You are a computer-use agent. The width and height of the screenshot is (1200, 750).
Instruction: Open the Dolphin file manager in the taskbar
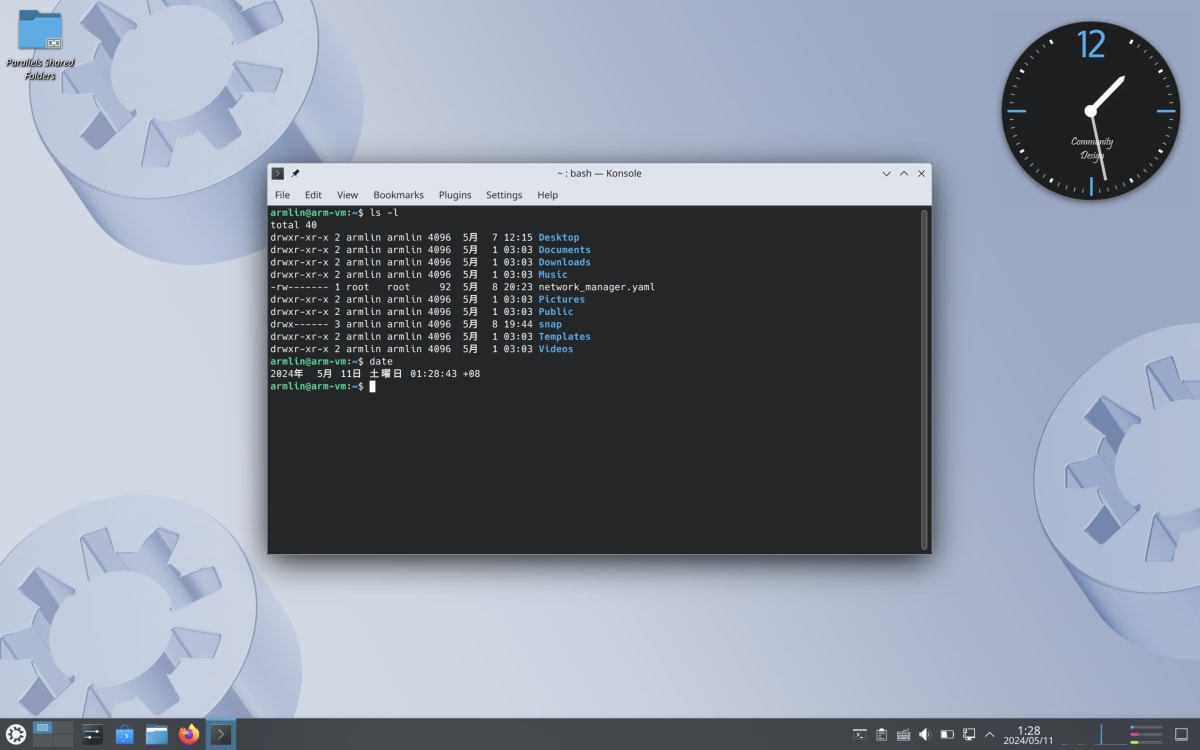(156, 734)
